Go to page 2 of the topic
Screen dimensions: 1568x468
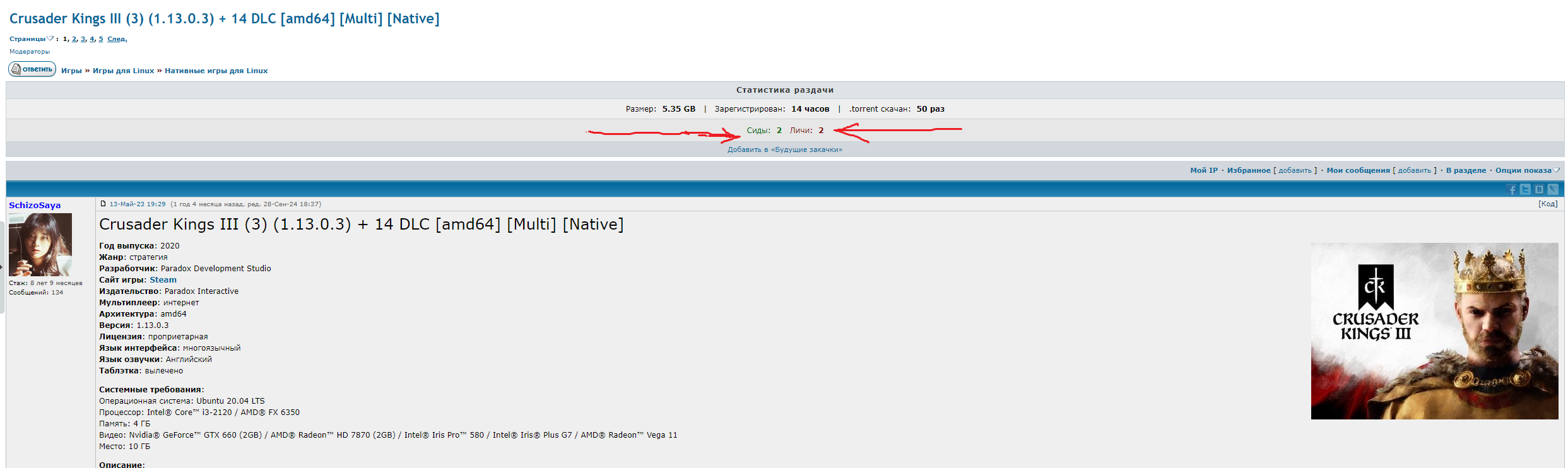pos(74,39)
